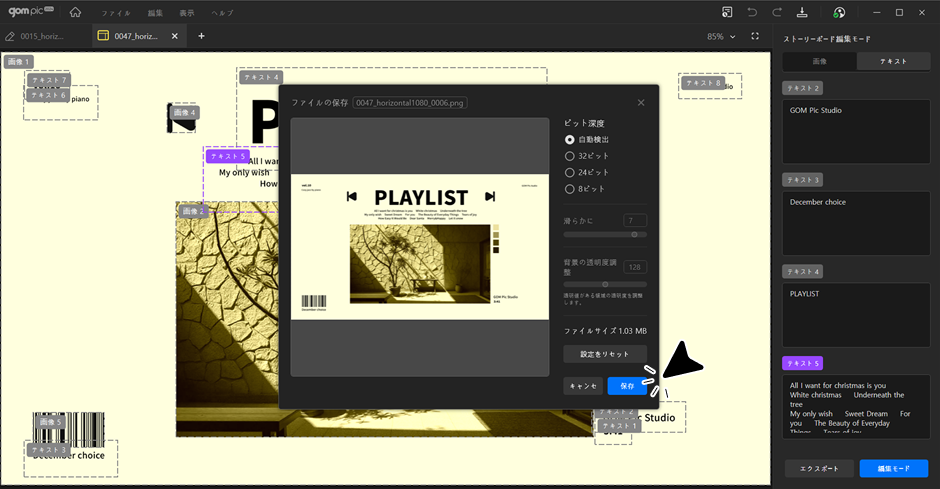This screenshot has width=940, height=489.
Task: Open the ファイル menu
Action: [x=116, y=13]
